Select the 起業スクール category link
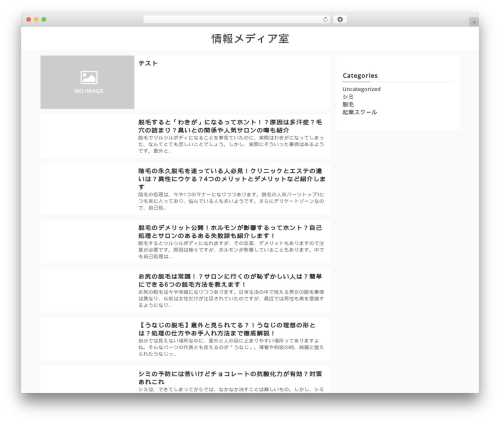500x423 pixels. [x=360, y=112]
